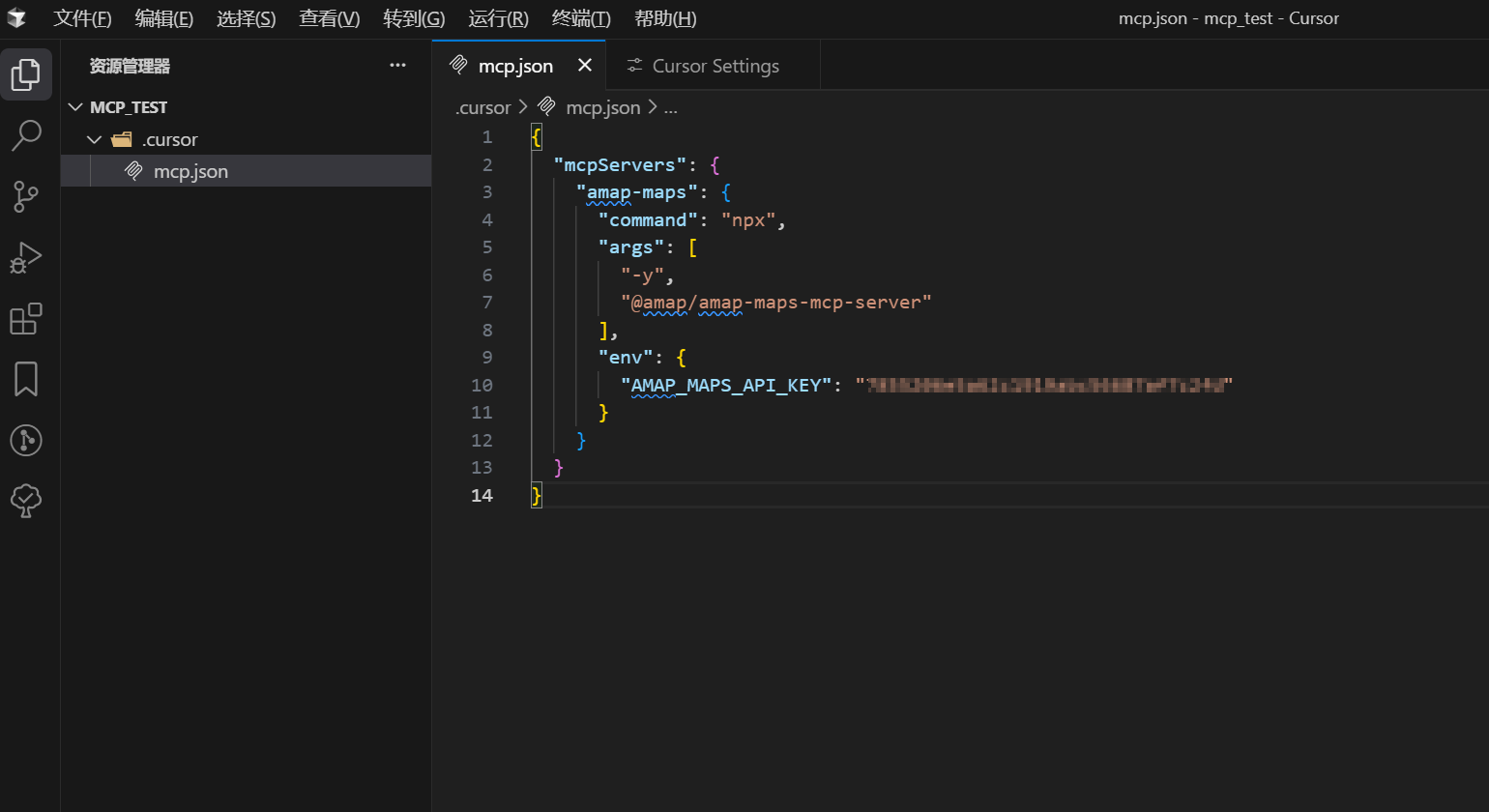Click the mcp.json breadcrumb segment
Screen dimensions: 1489x812
[x=603, y=107]
